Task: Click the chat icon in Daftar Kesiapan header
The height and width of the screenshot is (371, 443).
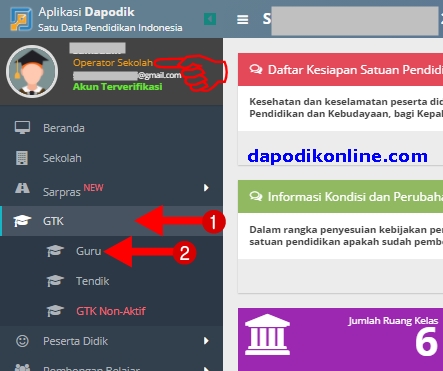Action: (256, 69)
